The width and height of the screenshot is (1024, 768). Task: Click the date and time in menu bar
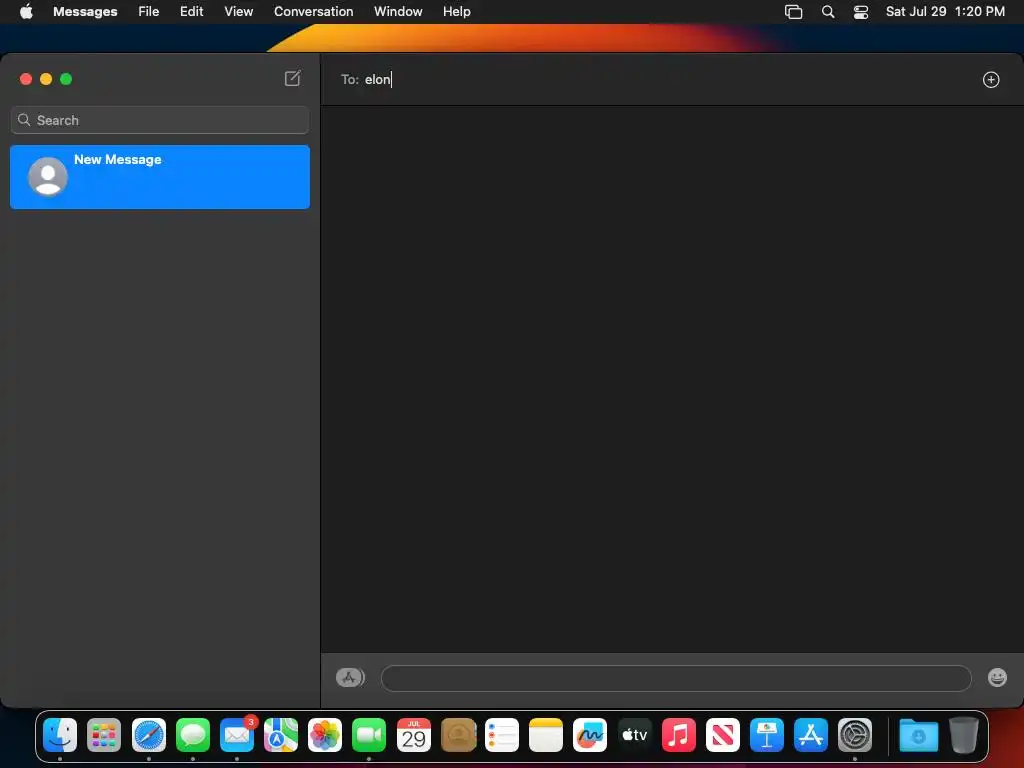pyautogui.click(x=945, y=12)
